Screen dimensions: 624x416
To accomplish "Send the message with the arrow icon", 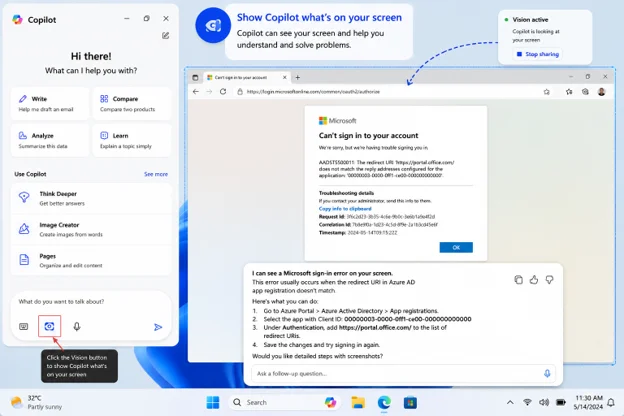I will click(x=158, y=327).
